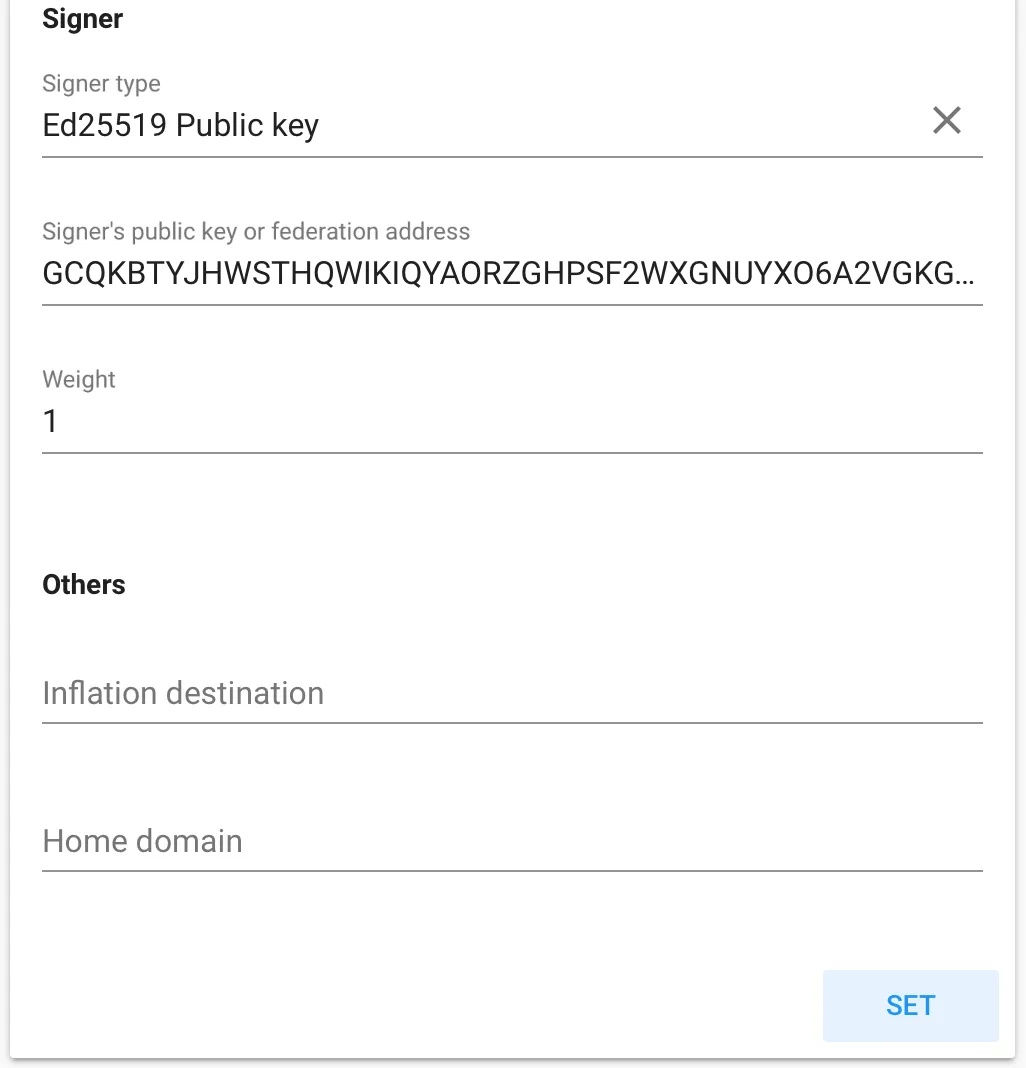Viewport: 1026px width, 1068px height.
Task: Focus the Inflation destination field
Action: pyautogui.click(x=512, y=693)
